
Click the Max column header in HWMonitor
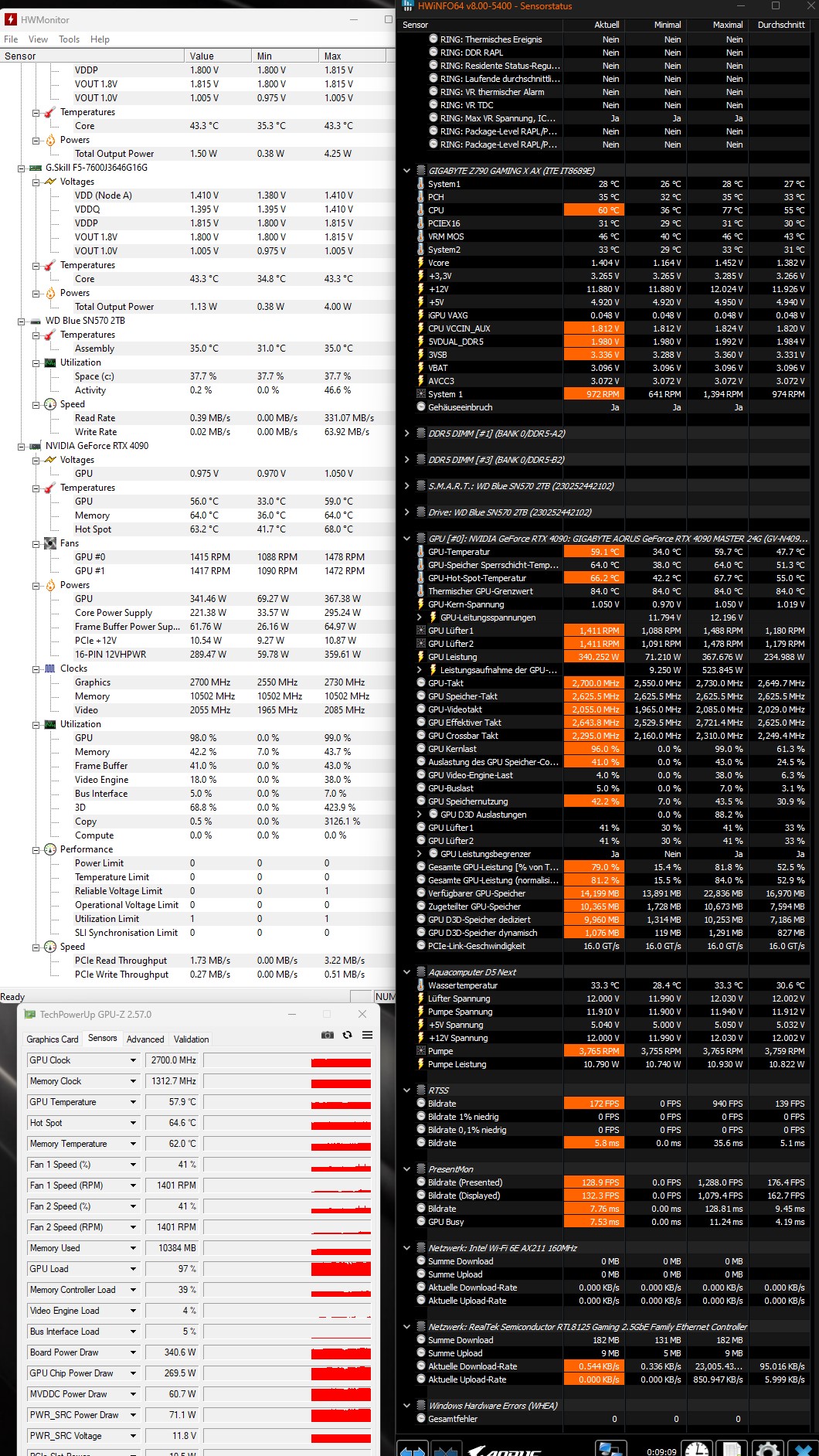352,56
